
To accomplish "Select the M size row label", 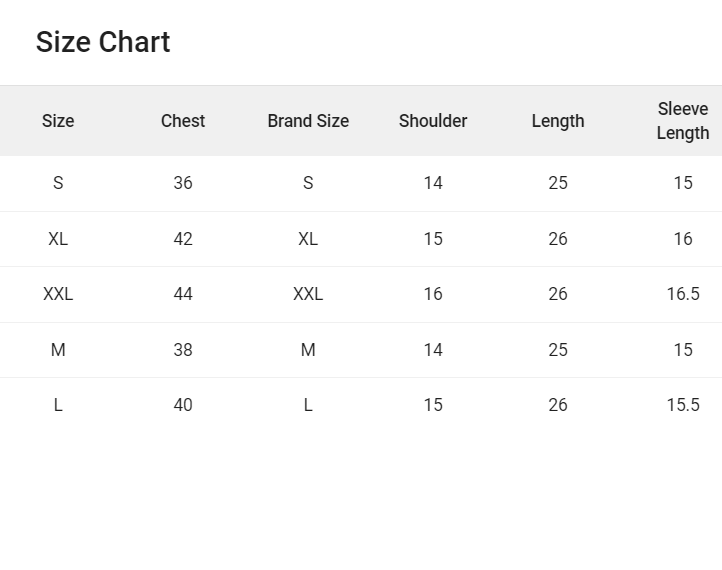I will 58,350.
